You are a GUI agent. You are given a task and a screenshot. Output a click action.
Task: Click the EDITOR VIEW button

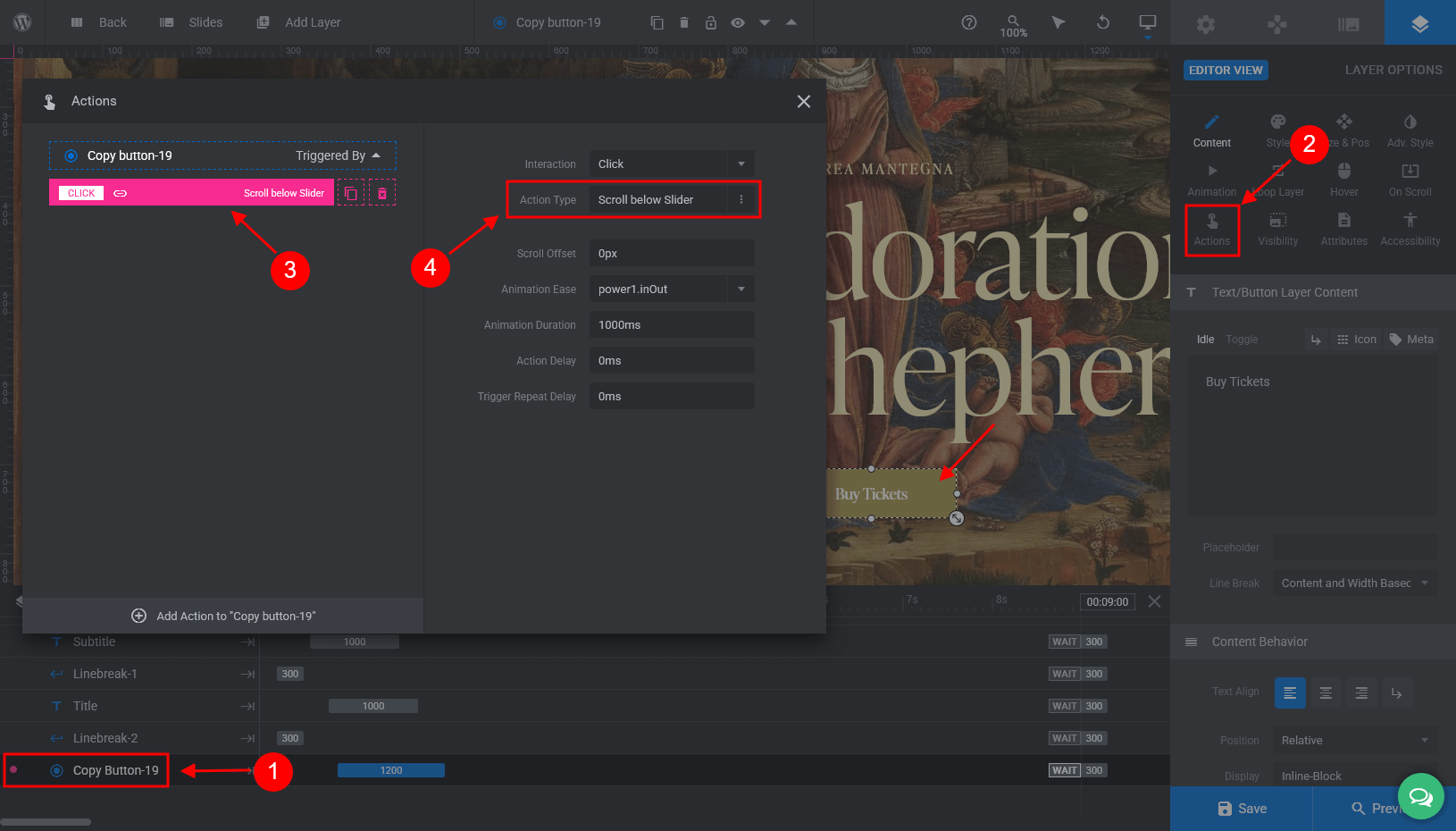click(x=1226, y=70)
